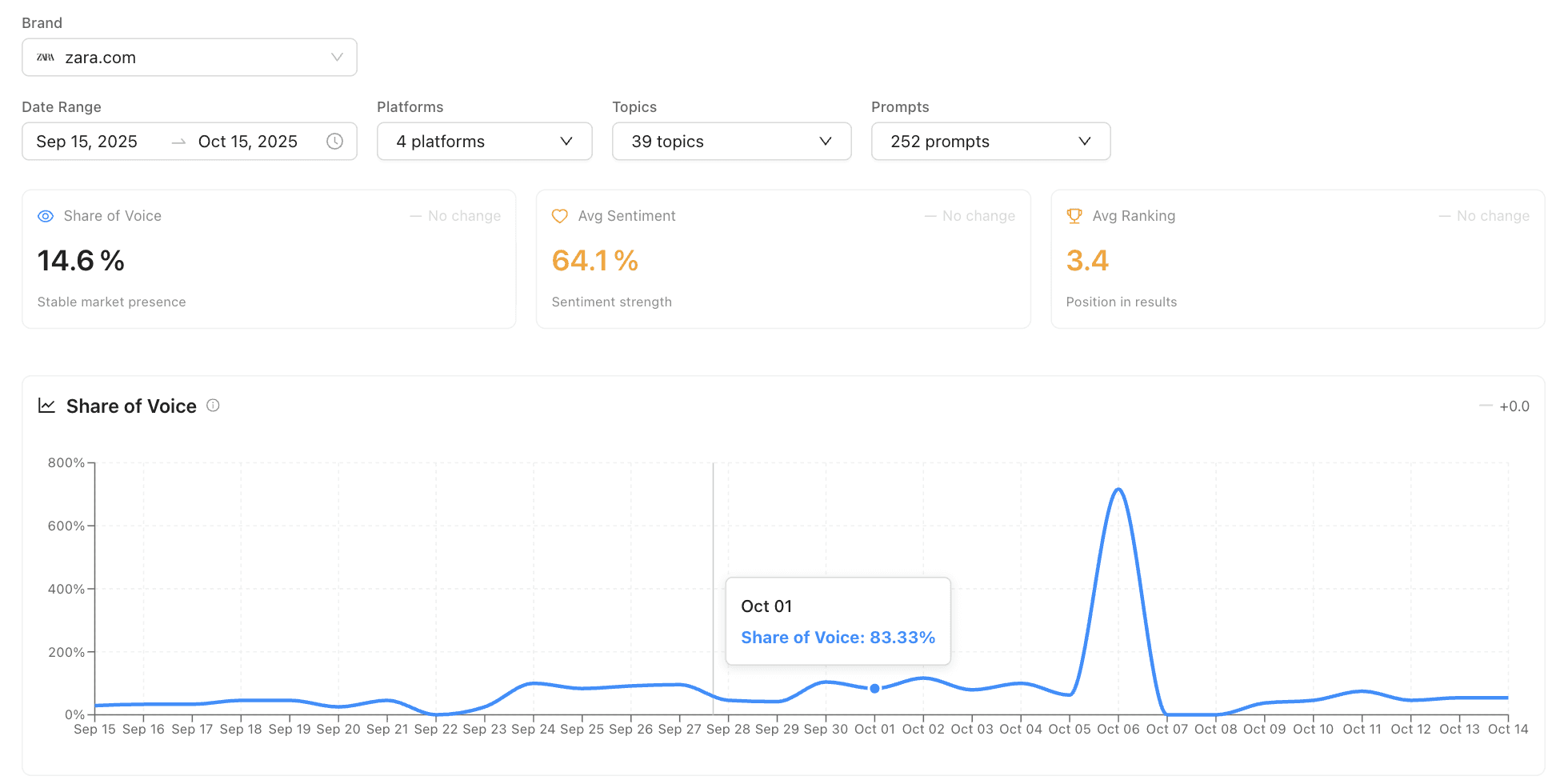The width and height of the screenshot is (1568, 784).
Task: Set start date Sep 15, 2025
Action: tap(87, 142)
